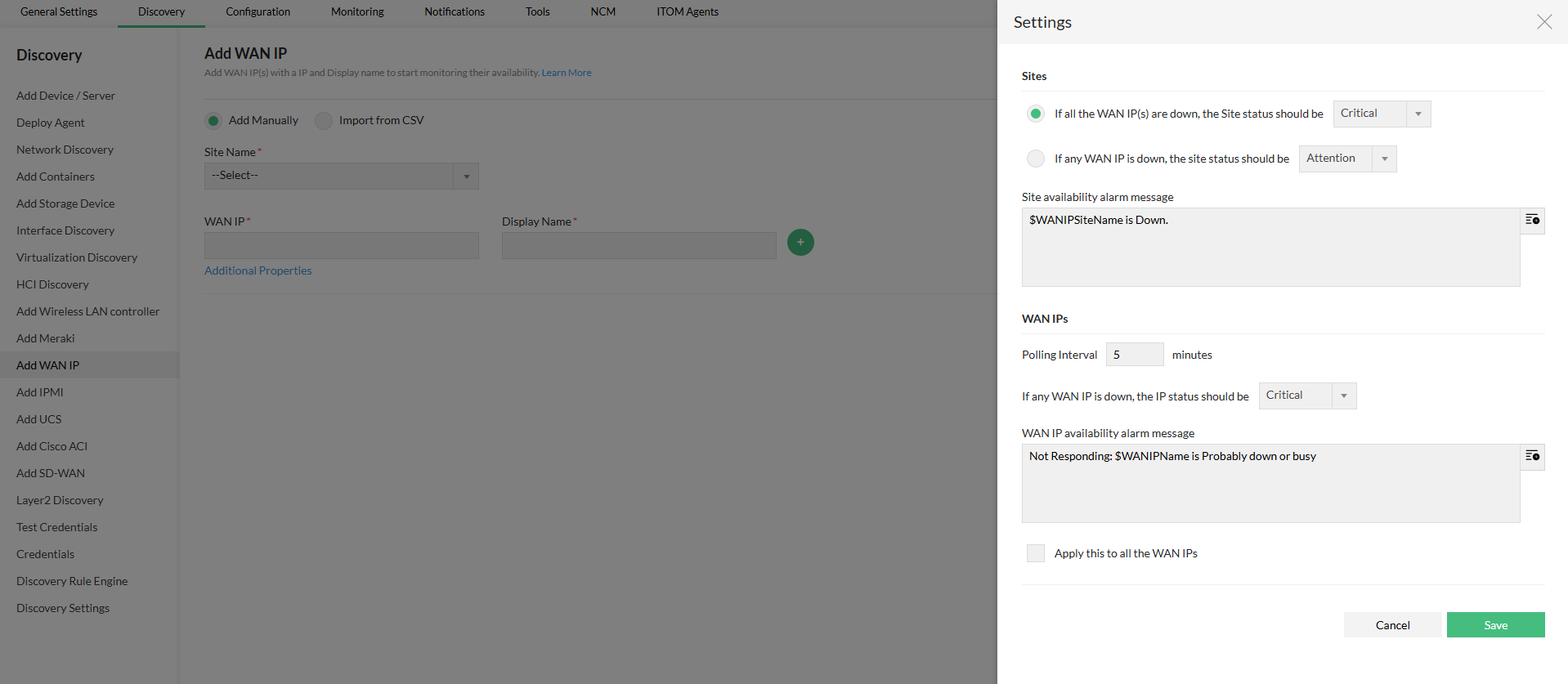Open the Critical site status dropdown

tap(1382, 114)
